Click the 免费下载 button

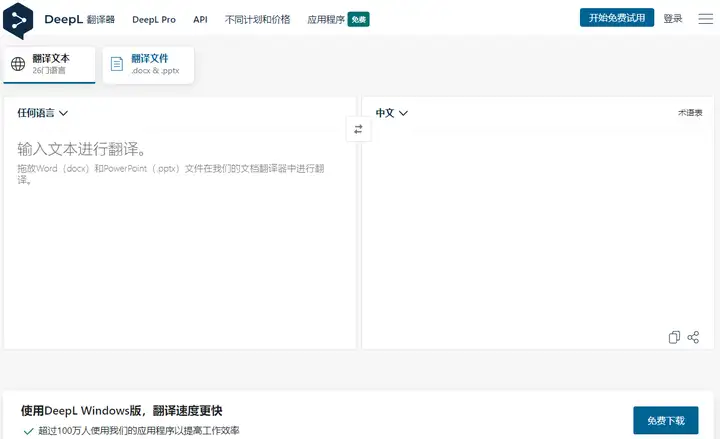click(666, 420)
